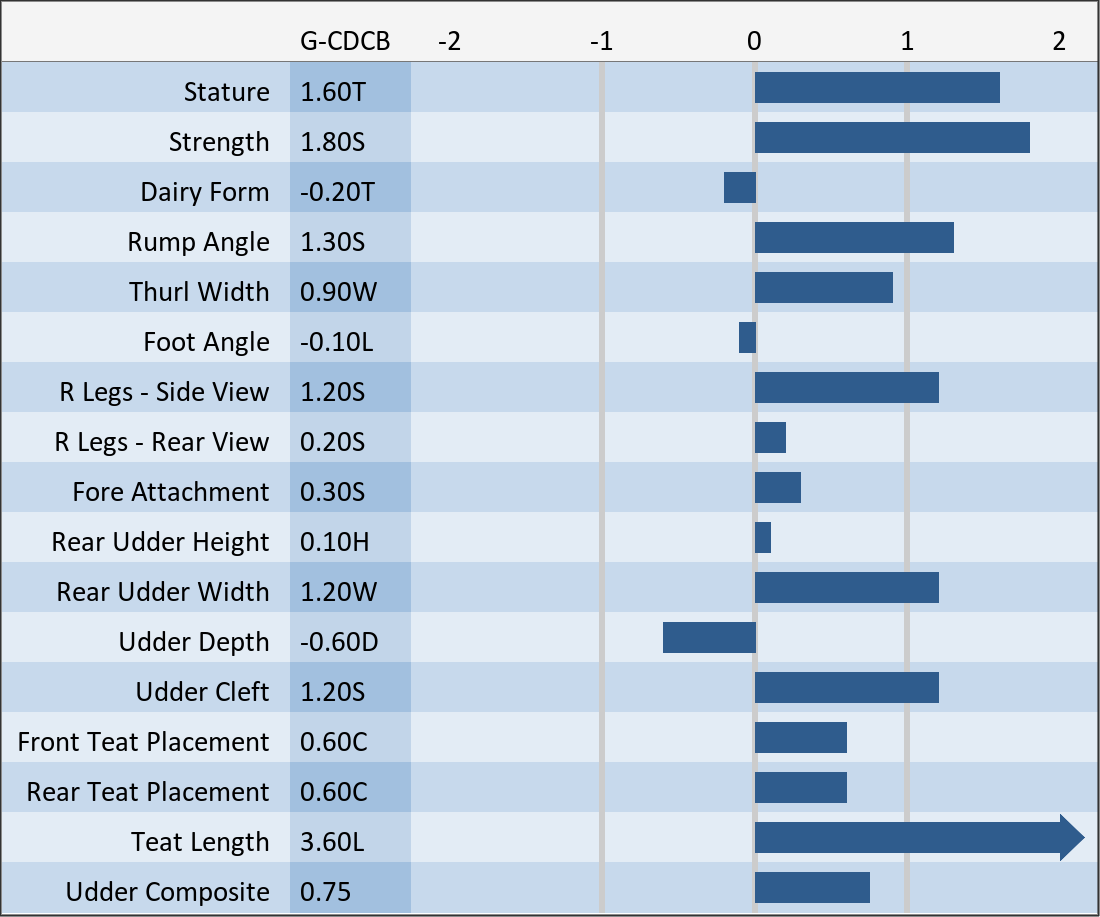Select the Front Teat Placement label
The width and height of the screenshot is (1100, 917).
(143, 742)
